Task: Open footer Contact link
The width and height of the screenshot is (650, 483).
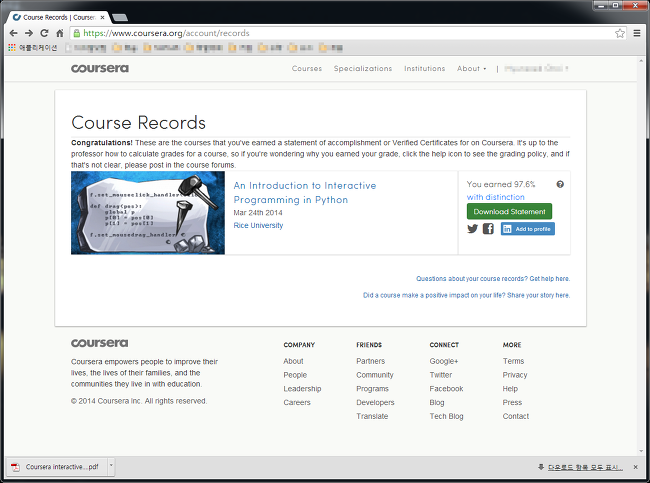Action: pyautogui.click(x=516, y=416)
